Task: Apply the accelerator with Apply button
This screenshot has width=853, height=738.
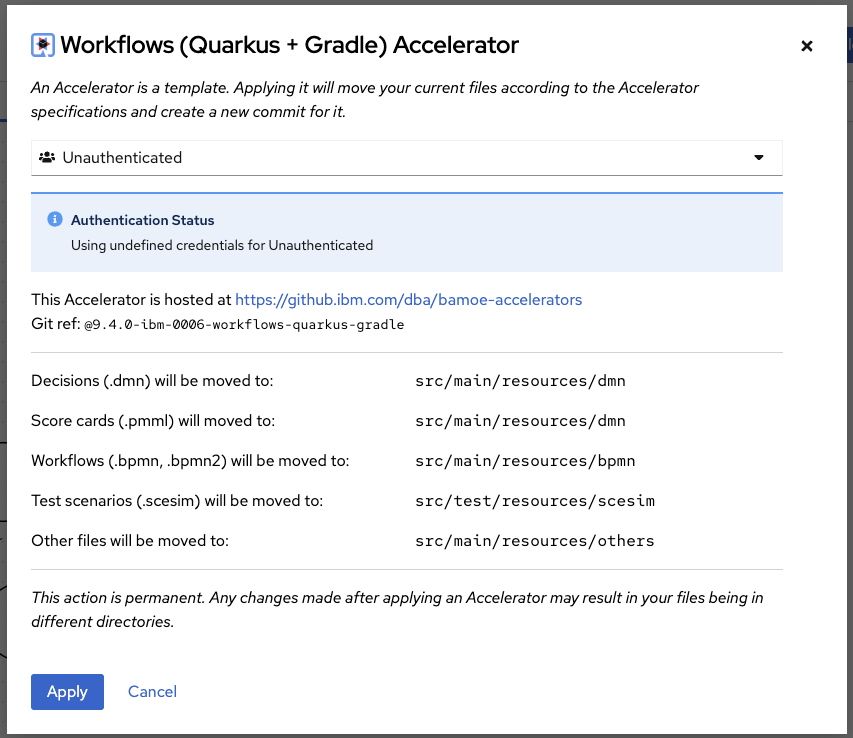Action: [67, 692]
